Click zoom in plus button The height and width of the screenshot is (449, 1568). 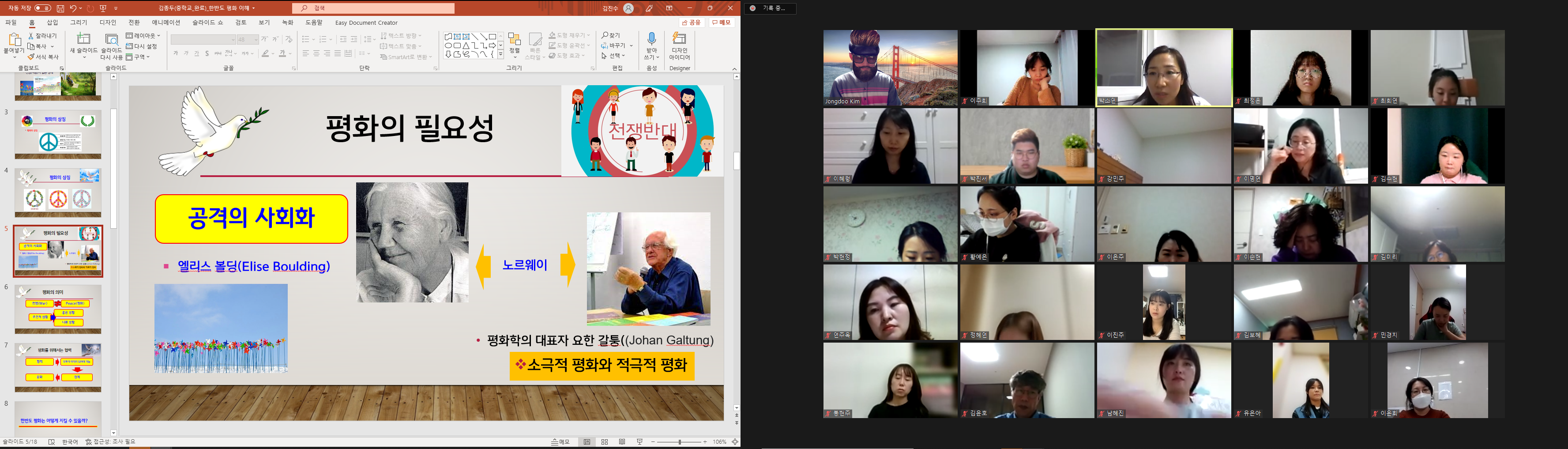(x=705, y=442)
